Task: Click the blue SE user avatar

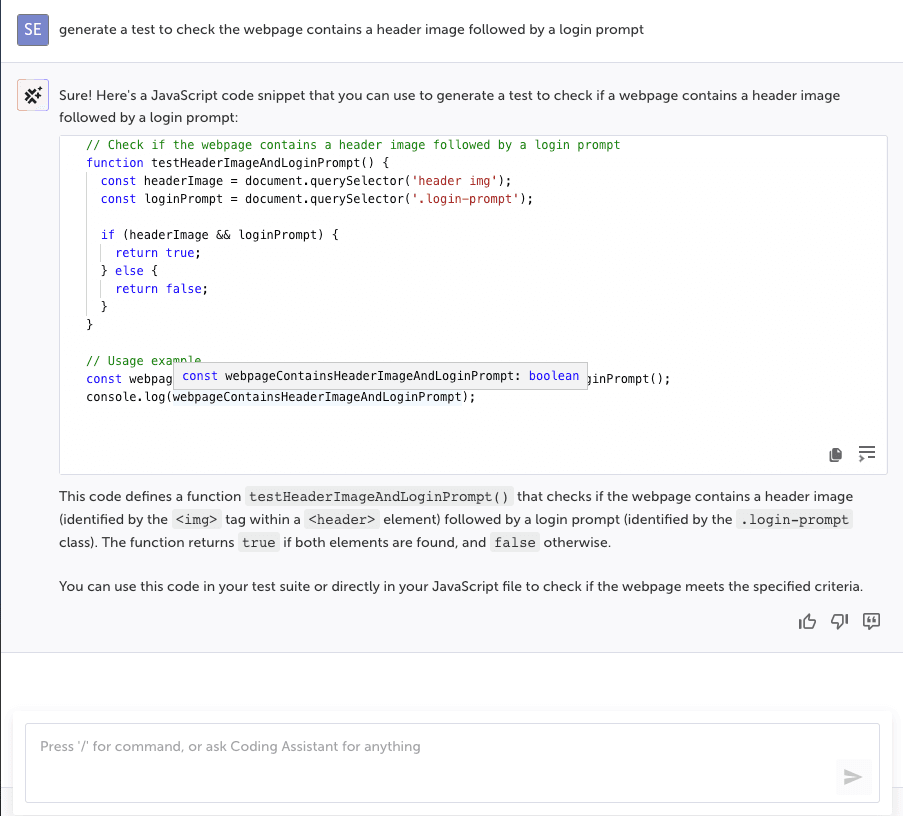Action: 32,30
